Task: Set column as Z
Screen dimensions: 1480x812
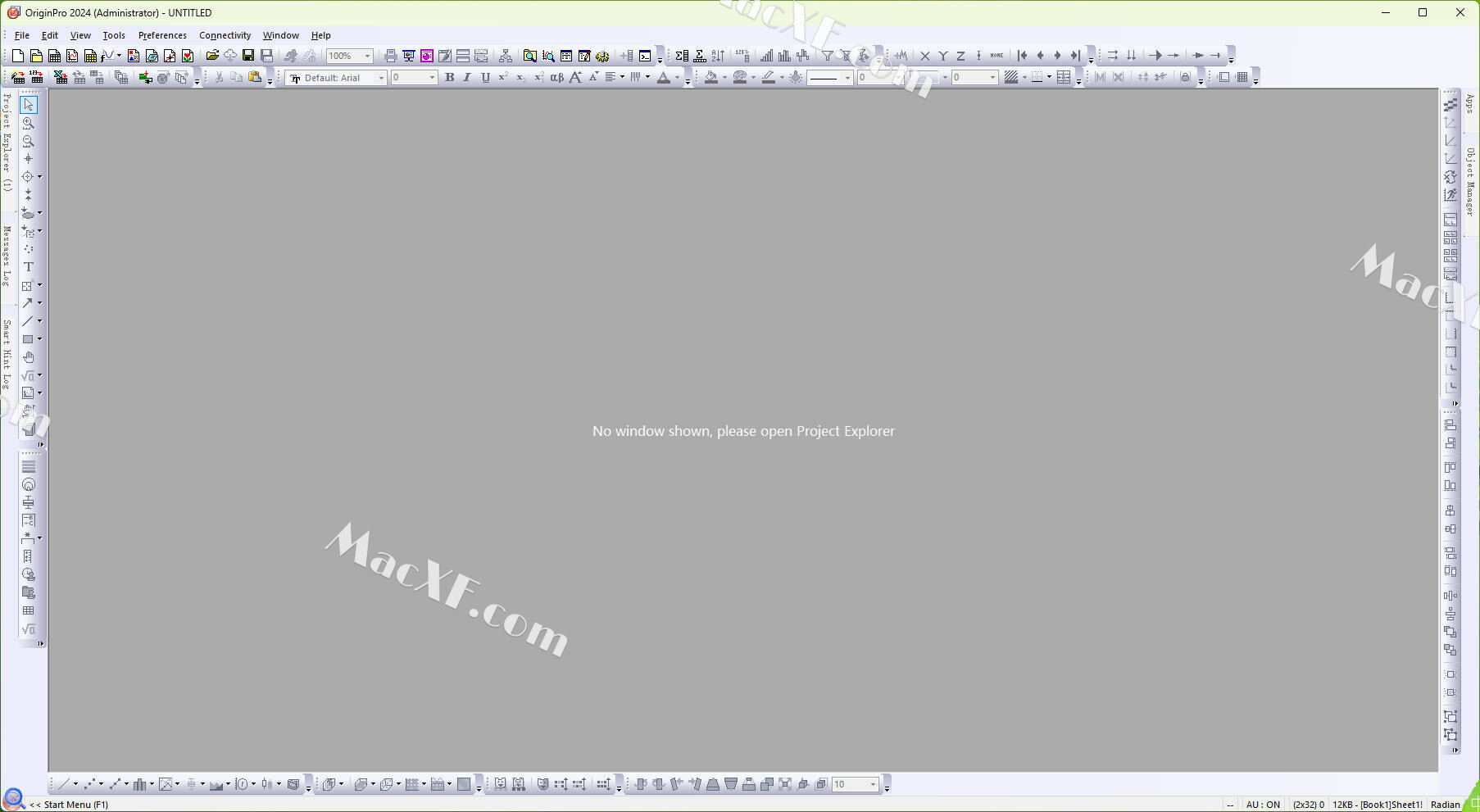Action: click(960, 56)
